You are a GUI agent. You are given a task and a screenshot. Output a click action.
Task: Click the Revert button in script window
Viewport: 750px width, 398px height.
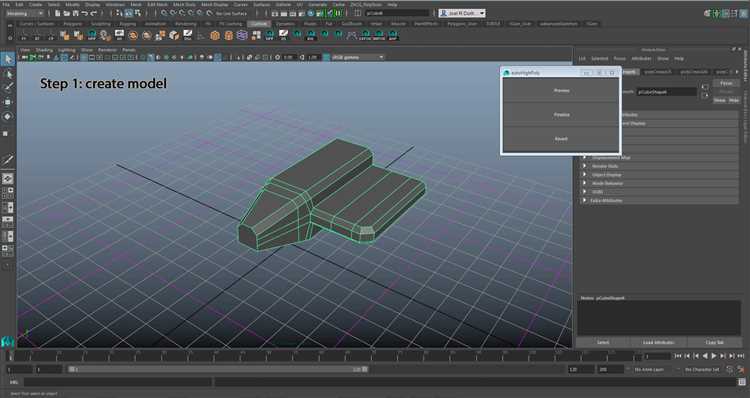click(x=561, y=139)
